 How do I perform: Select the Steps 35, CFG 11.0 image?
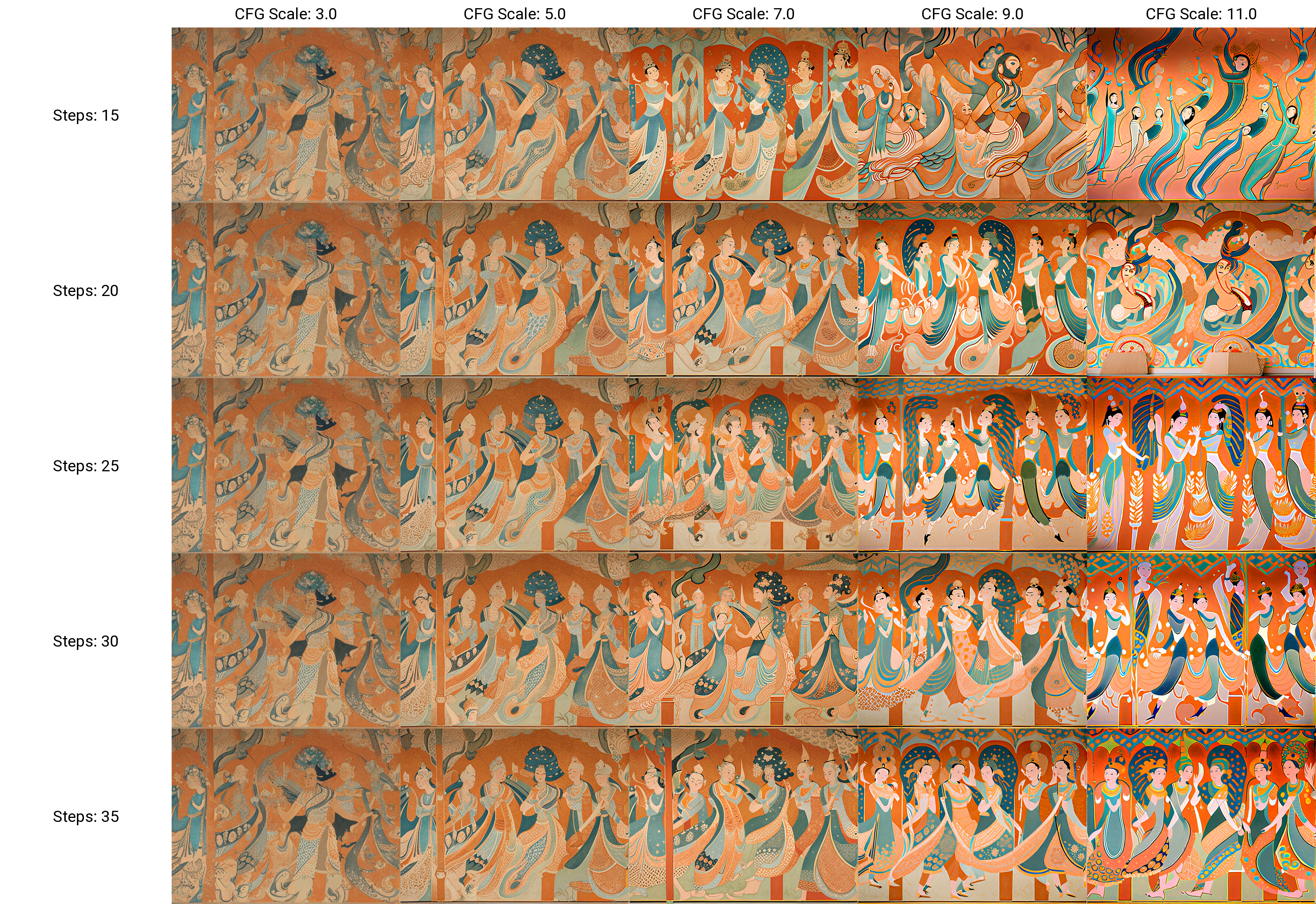pyautogui.click(x=1201, y=816)
